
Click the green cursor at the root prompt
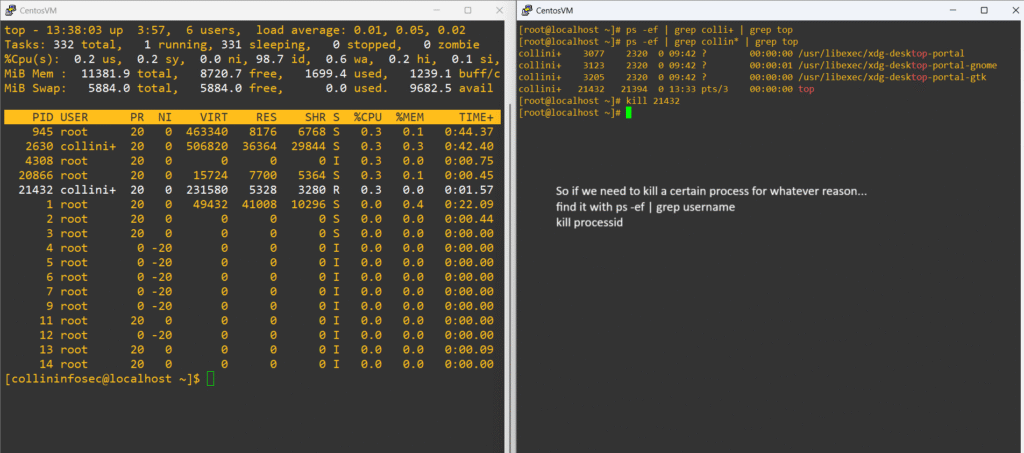tap(629, 112)
